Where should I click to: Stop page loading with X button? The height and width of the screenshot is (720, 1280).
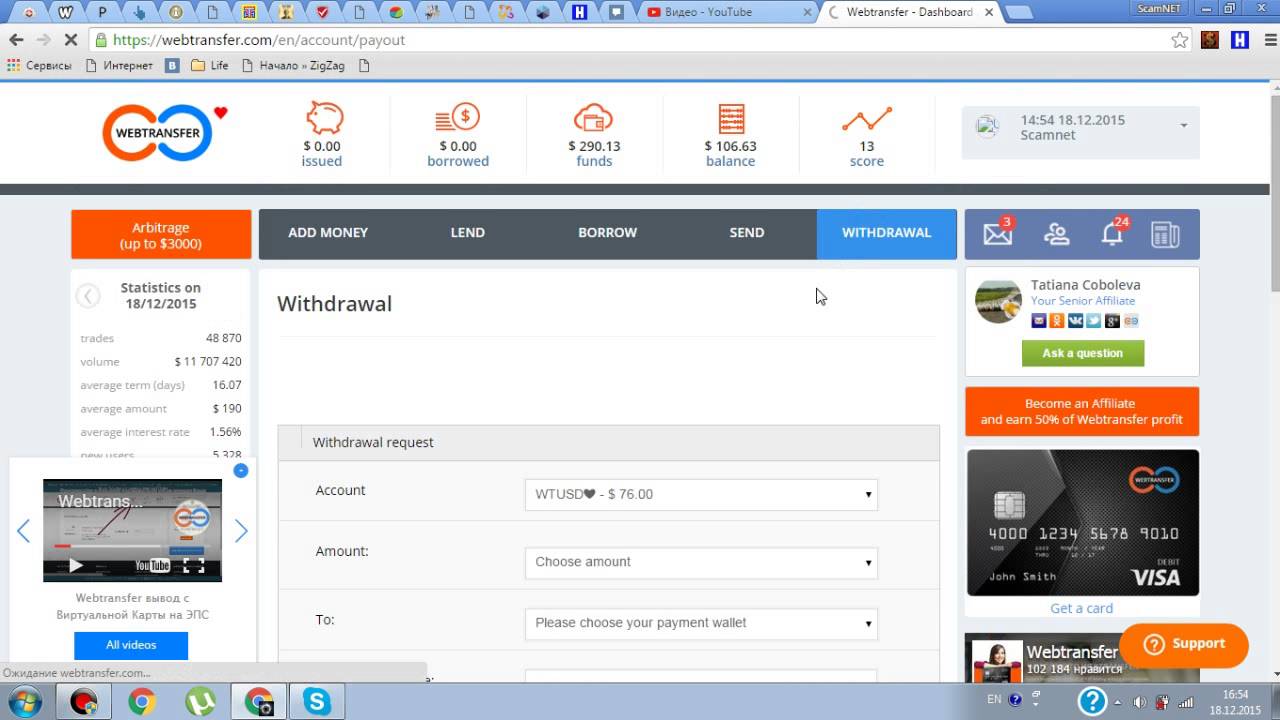[70, 40]
